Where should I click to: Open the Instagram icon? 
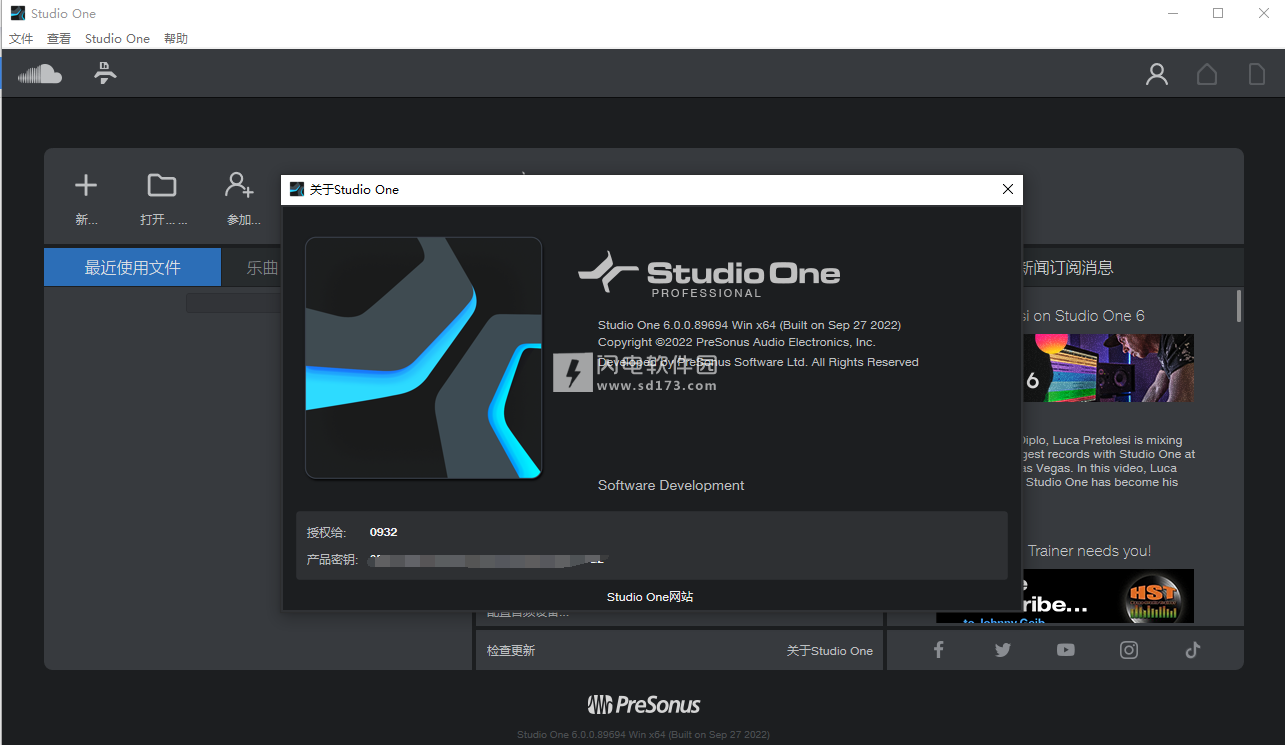click(1129, 650)
